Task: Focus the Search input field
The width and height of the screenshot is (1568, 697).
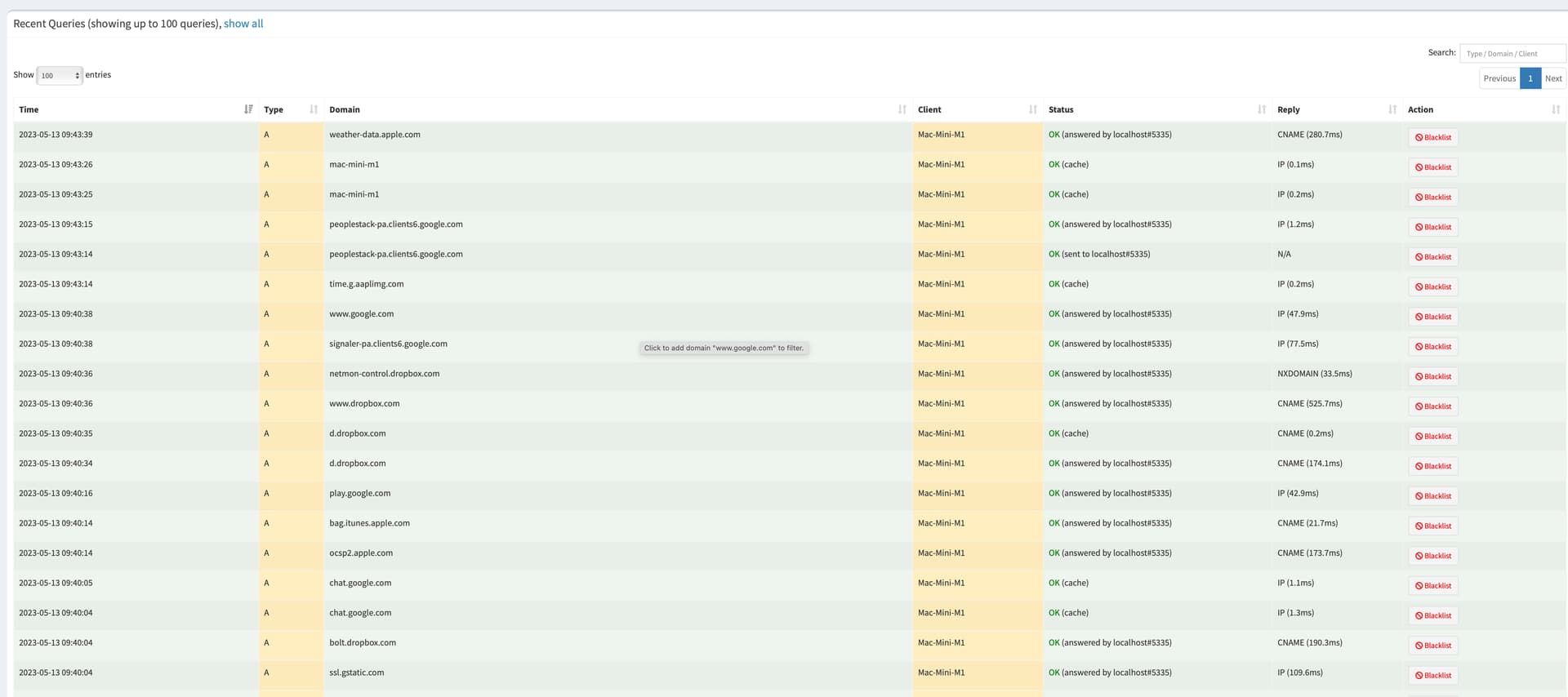Action: (1512, 54)
